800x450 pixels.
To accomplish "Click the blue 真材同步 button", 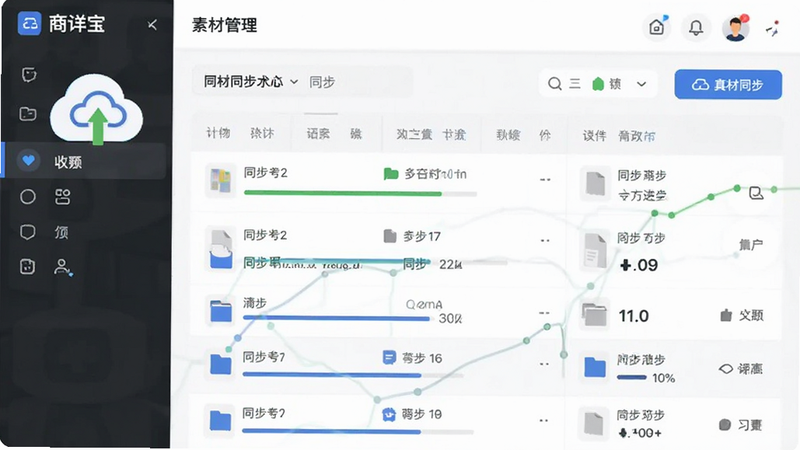I will point(728,85).
